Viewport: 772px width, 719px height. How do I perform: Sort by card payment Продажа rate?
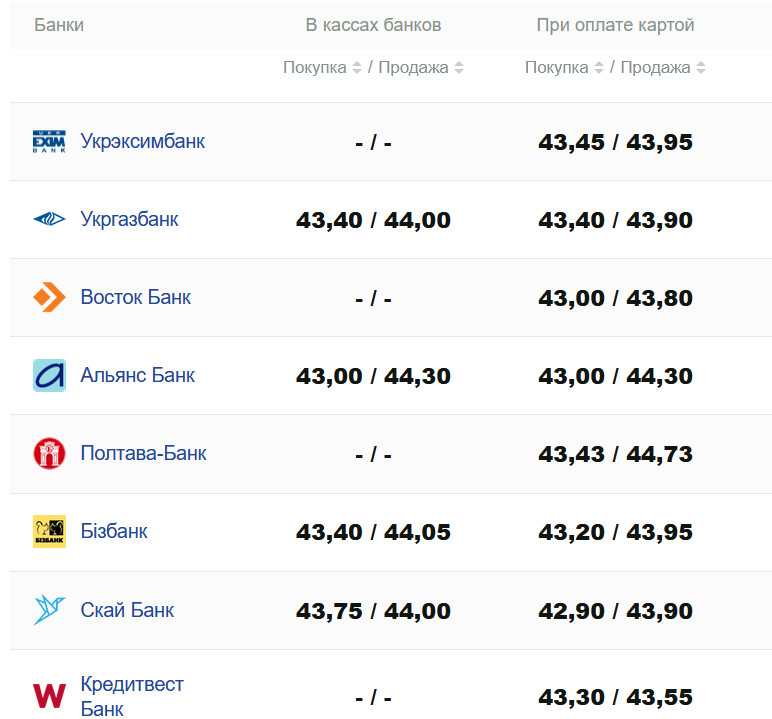[701, 68]
